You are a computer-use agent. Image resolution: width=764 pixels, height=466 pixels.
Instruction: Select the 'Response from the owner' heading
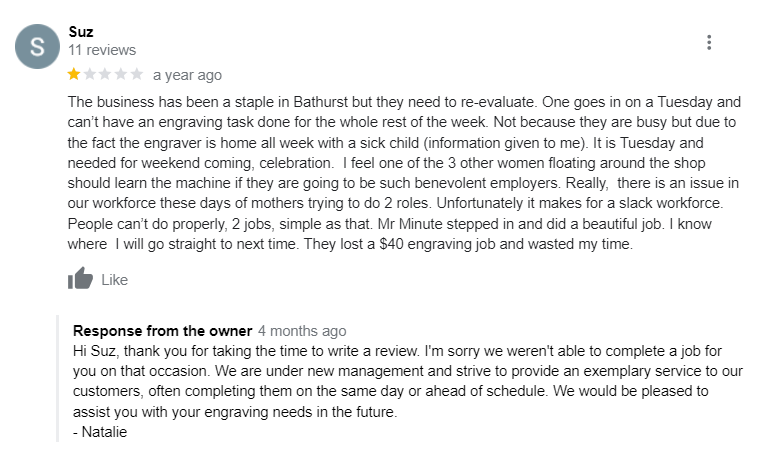click(162, 330)
